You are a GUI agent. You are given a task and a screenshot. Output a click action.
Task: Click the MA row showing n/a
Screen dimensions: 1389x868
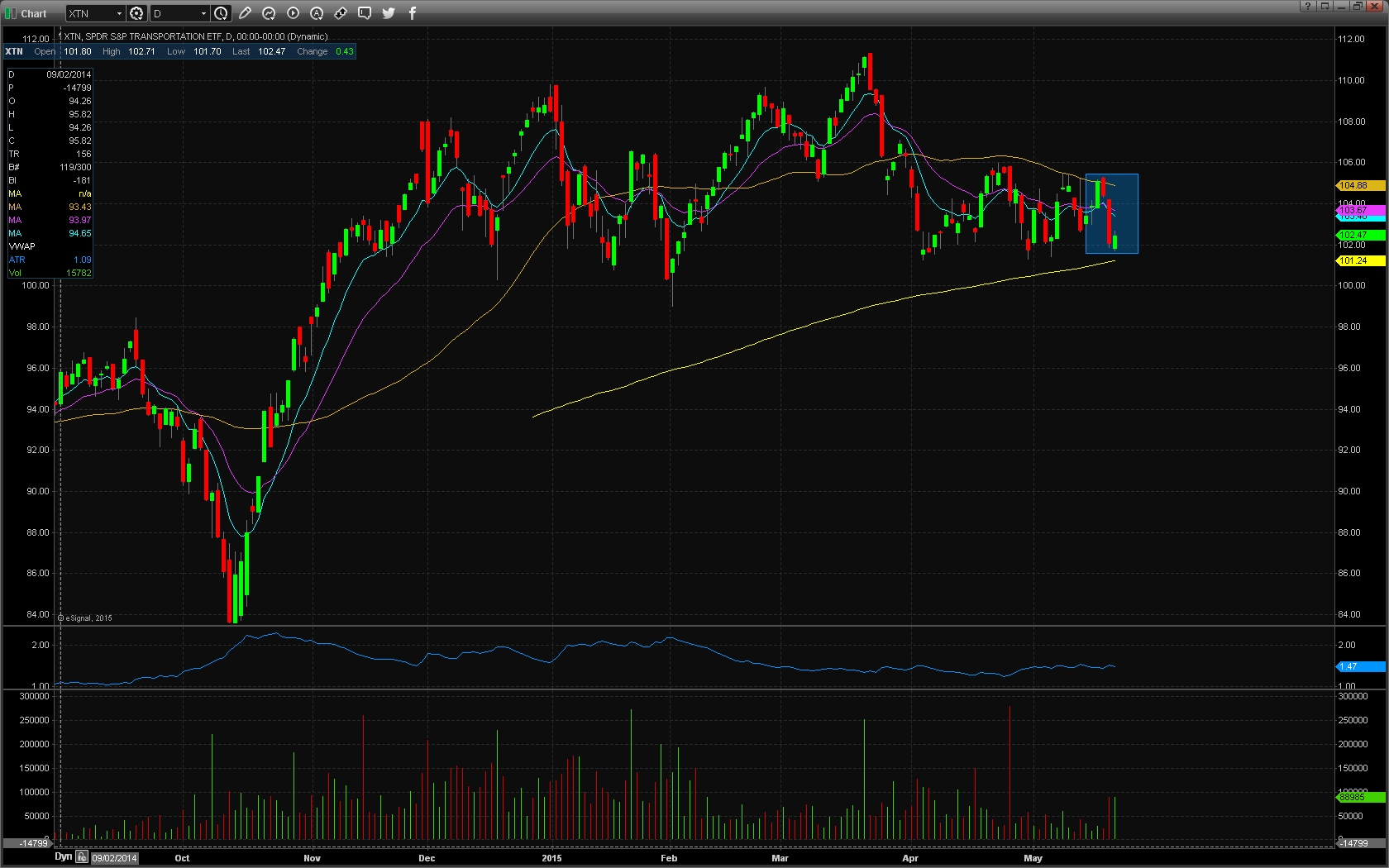click(50, 193)
